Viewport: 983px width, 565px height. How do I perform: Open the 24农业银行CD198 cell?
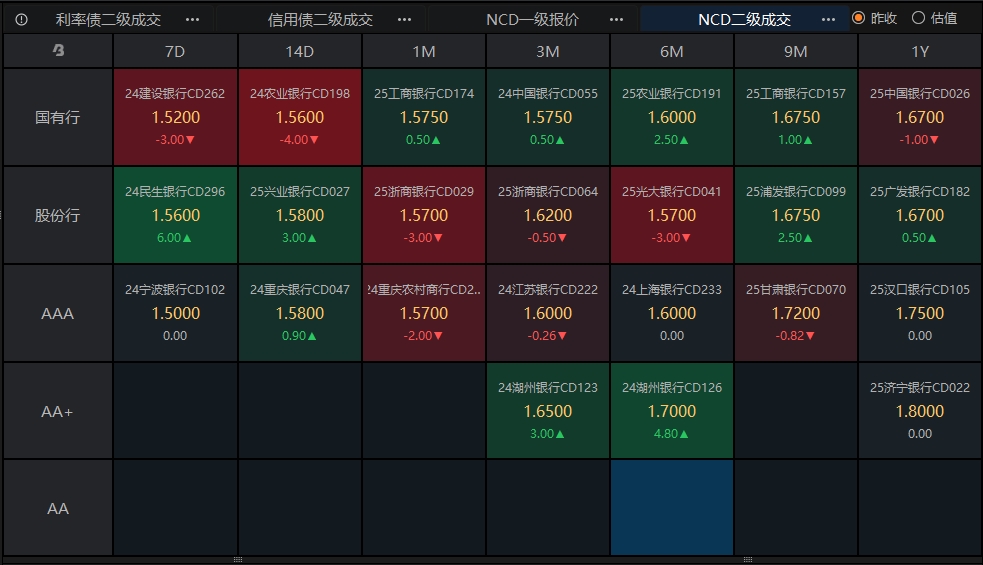(300, 117)
